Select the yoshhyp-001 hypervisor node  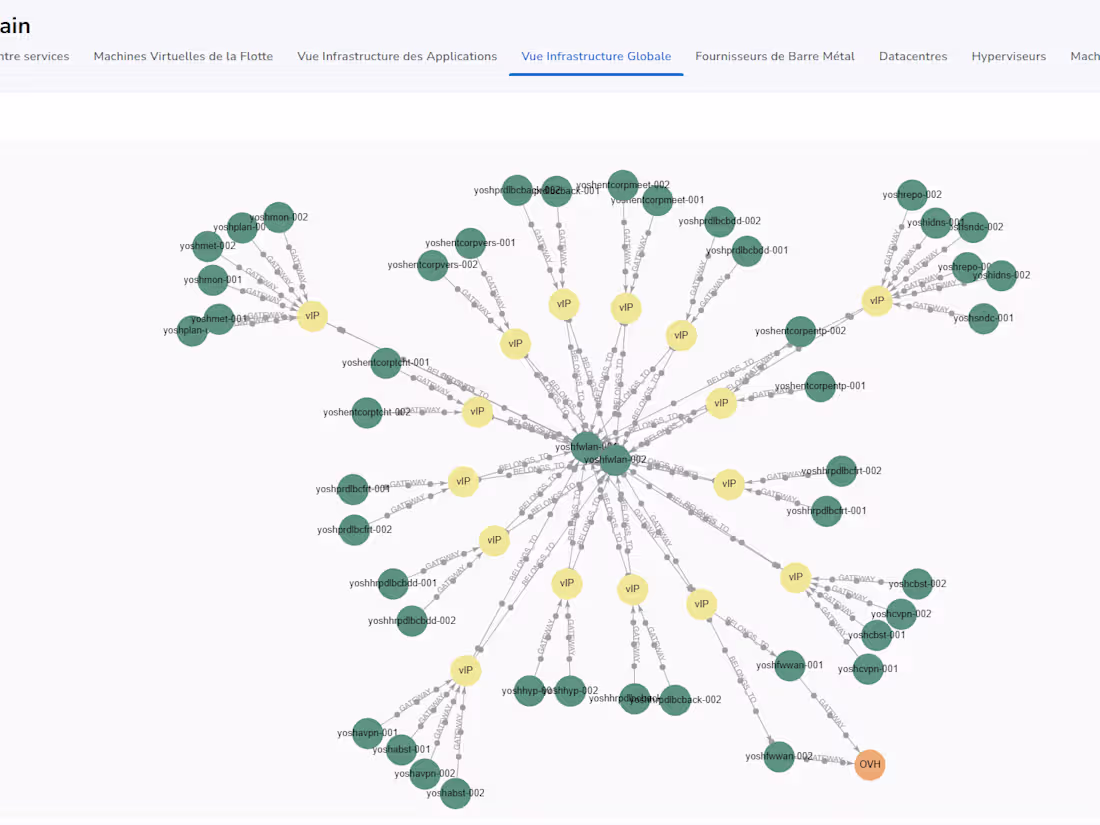pos(528,690)
